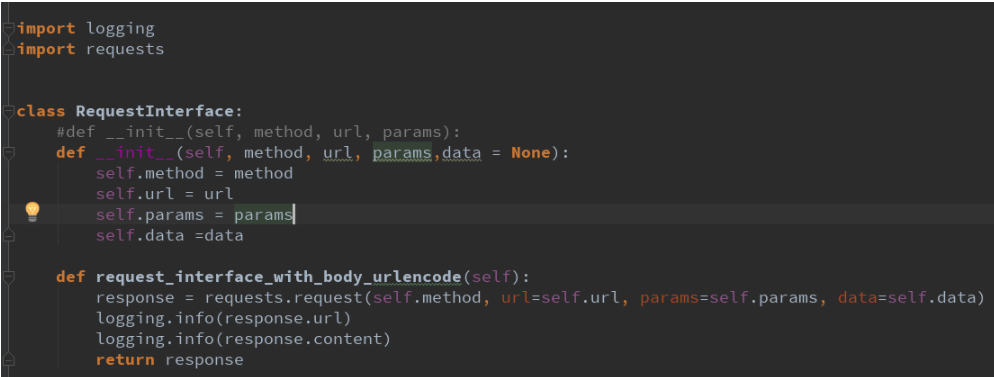Screen dimensions: 994x377
Task: Click fold end marker beside 'return response'
Action: [8, 360]
